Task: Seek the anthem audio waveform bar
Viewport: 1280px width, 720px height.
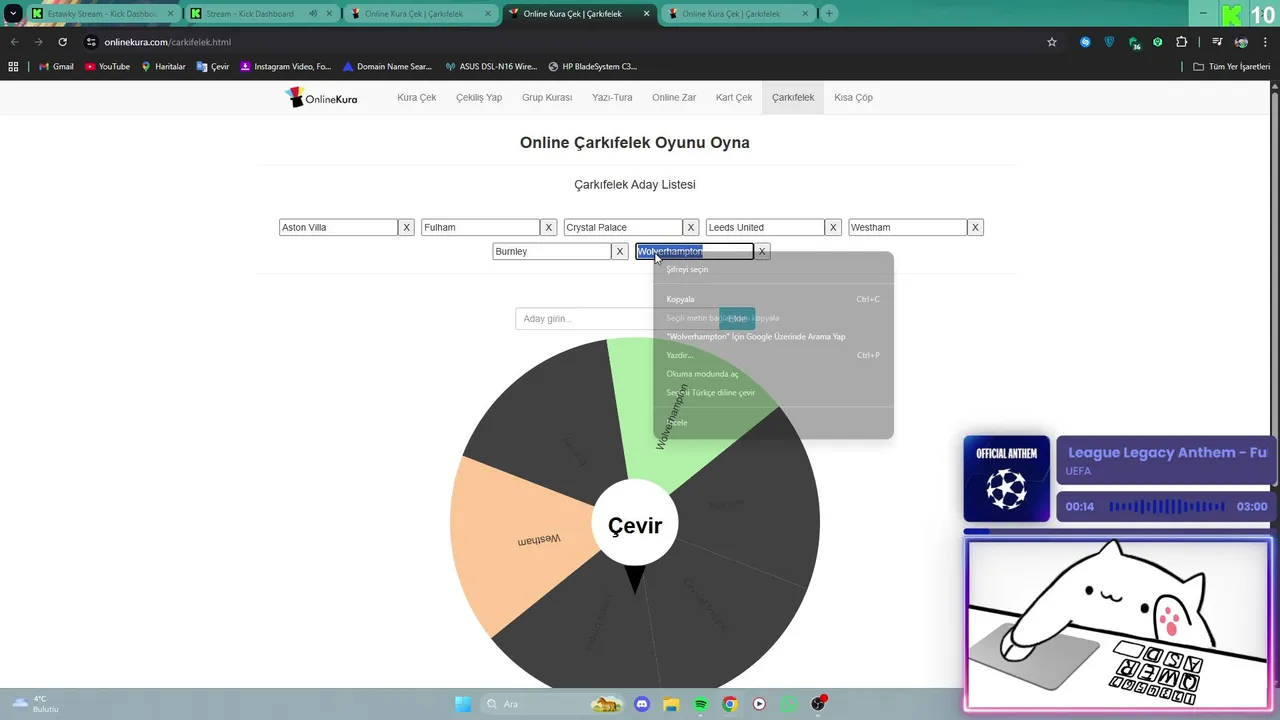Action: point(1166,506)
